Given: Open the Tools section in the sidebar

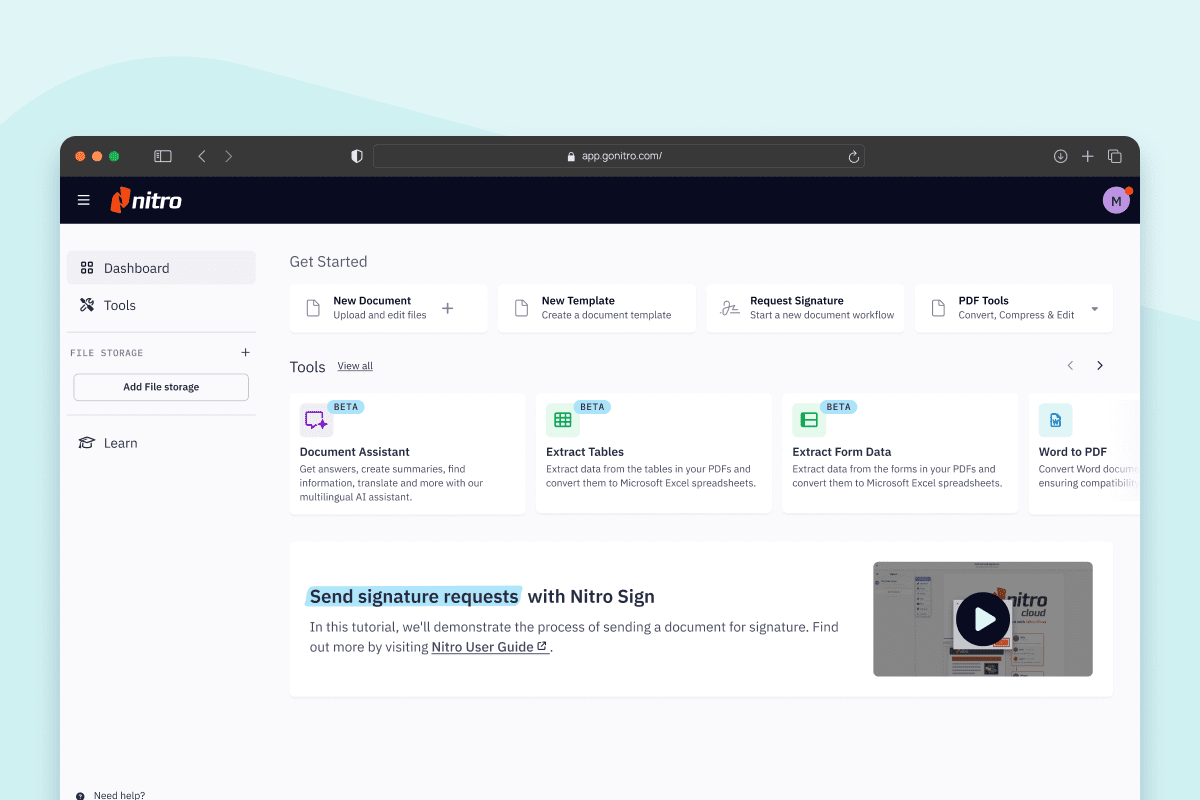Looking at the screenshot, I should (121, 305).
